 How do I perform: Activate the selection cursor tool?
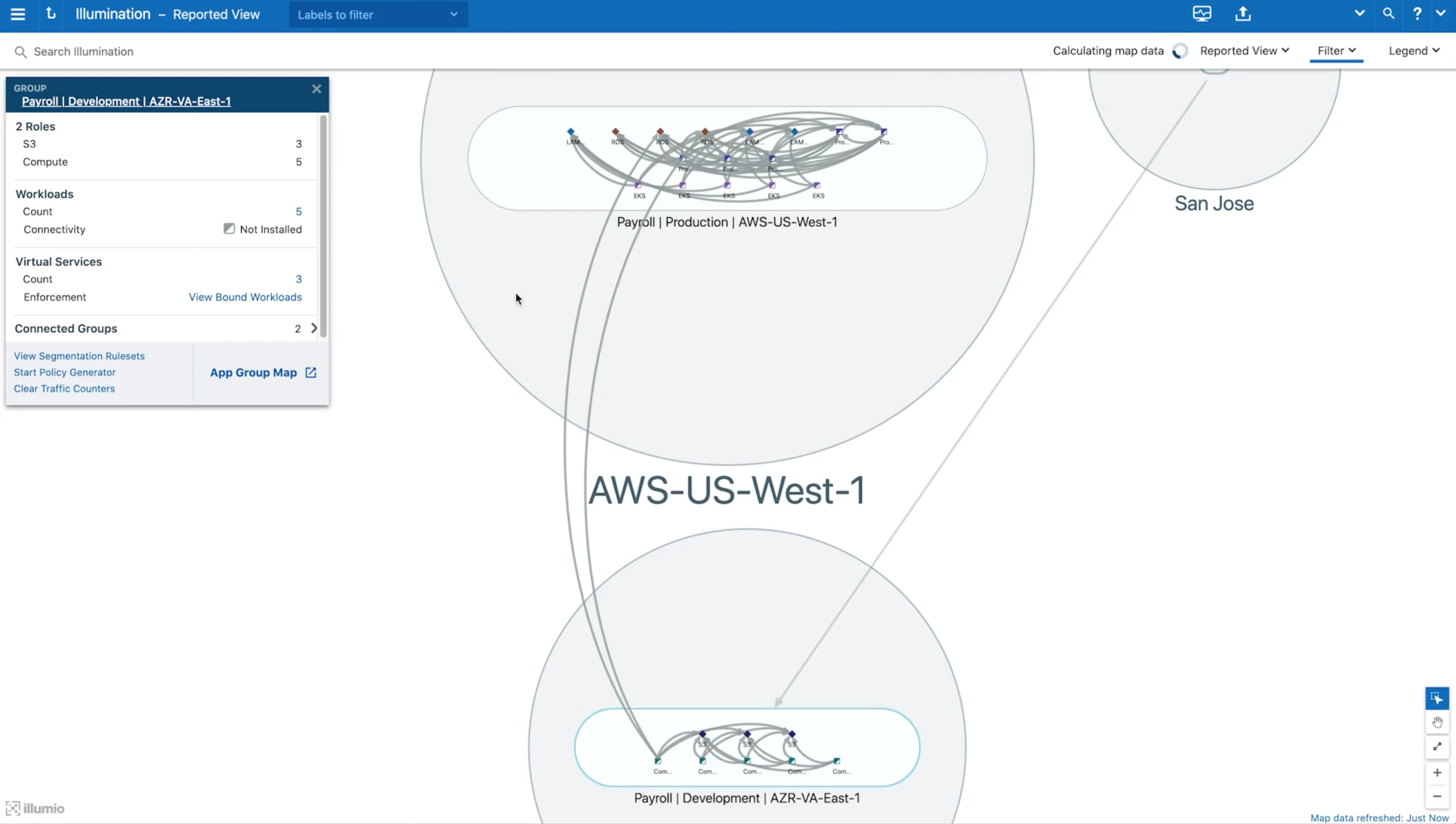coord(1437,698)
